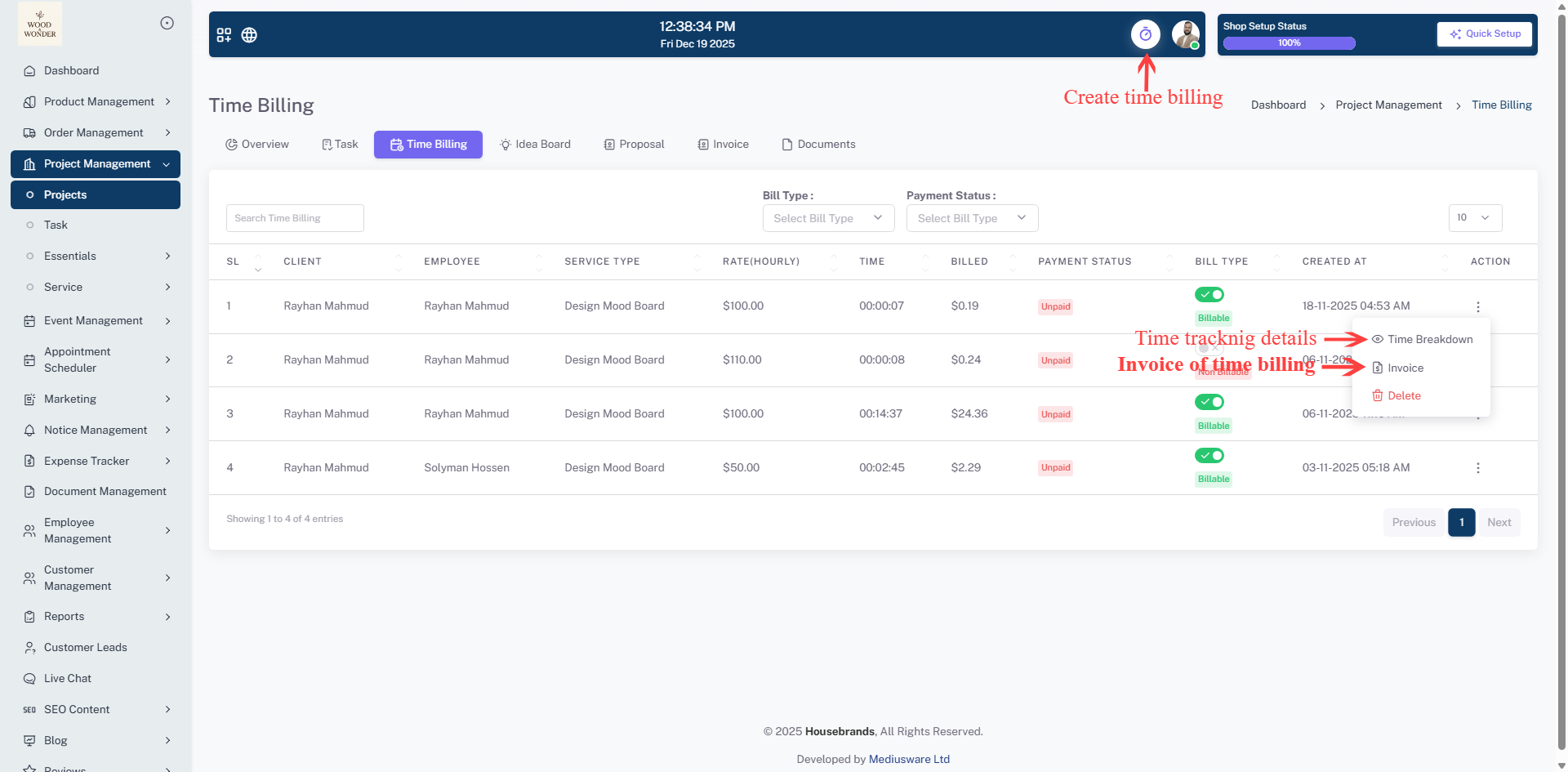Open the apps grid icon in header

point(224,35)
